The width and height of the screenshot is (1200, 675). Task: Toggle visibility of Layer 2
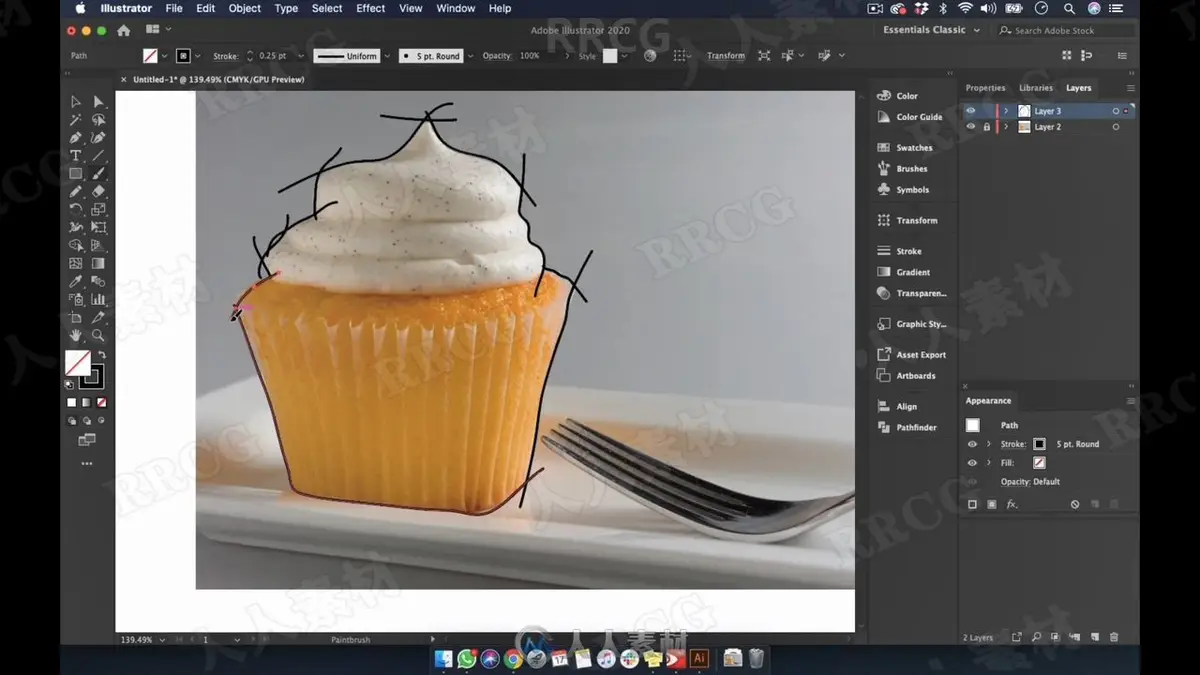coord(971,127)
